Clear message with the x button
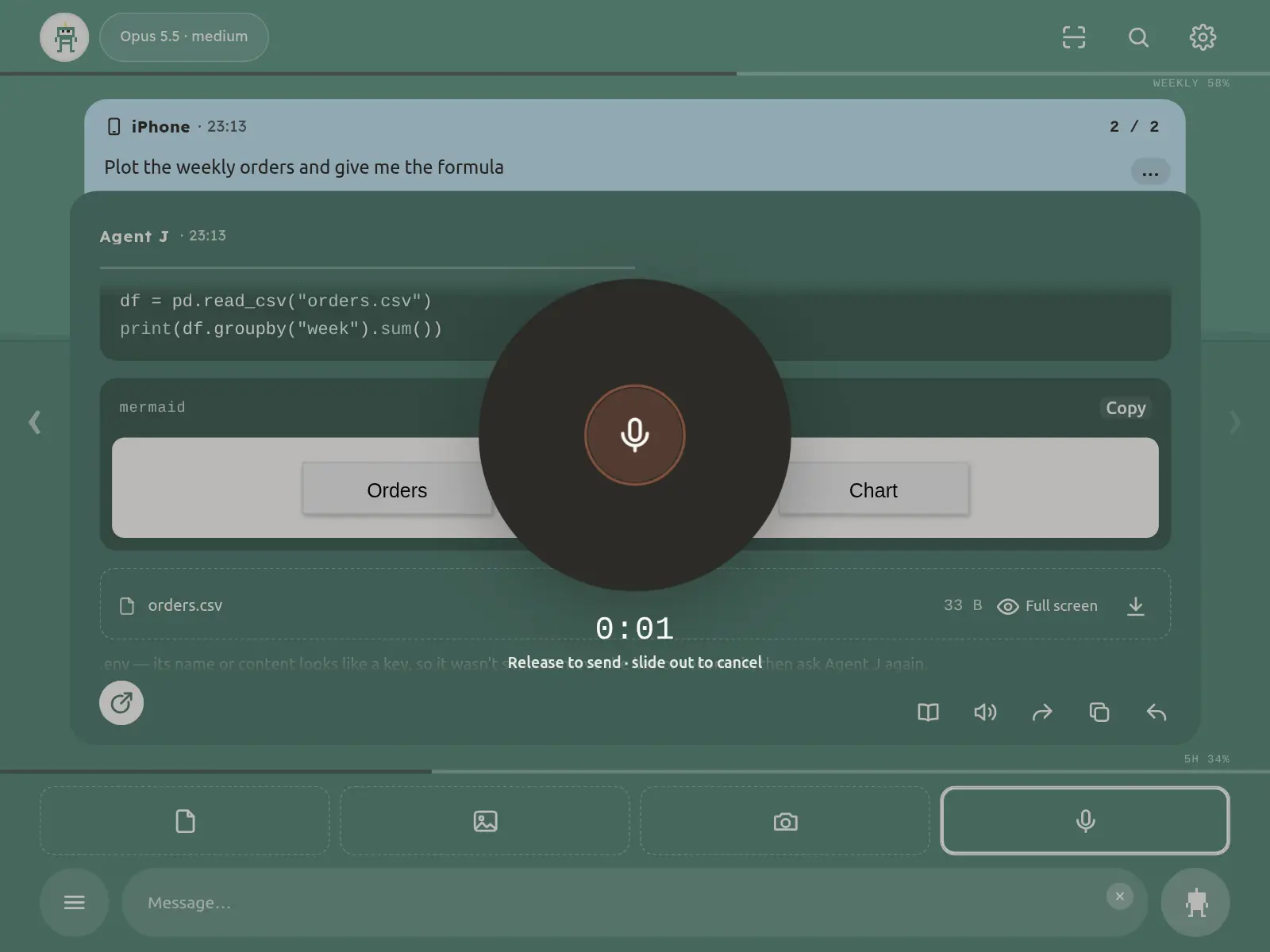Viewport: 1270px width, 952px height. click(1120, 896)
